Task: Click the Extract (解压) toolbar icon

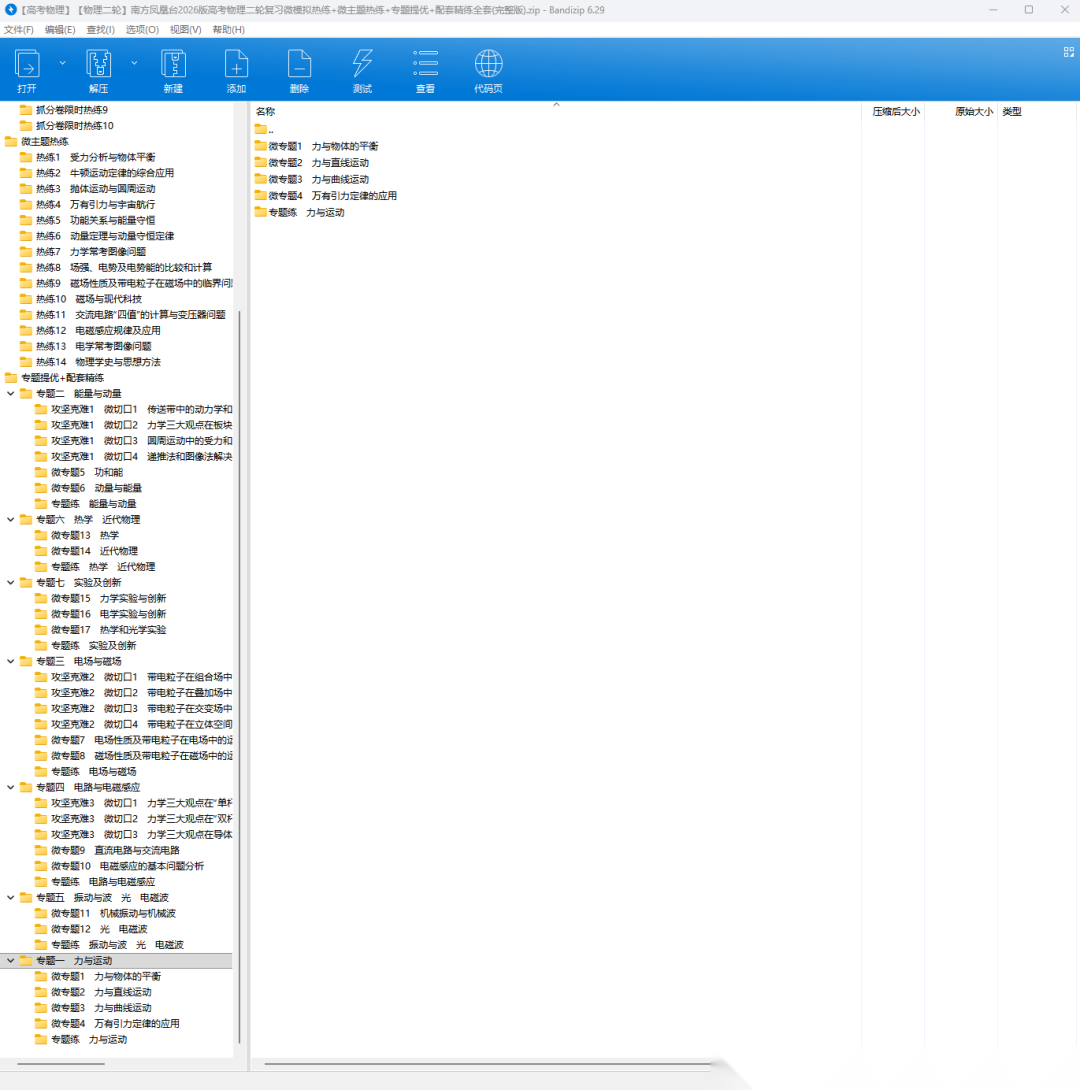Action: point(98,65)
